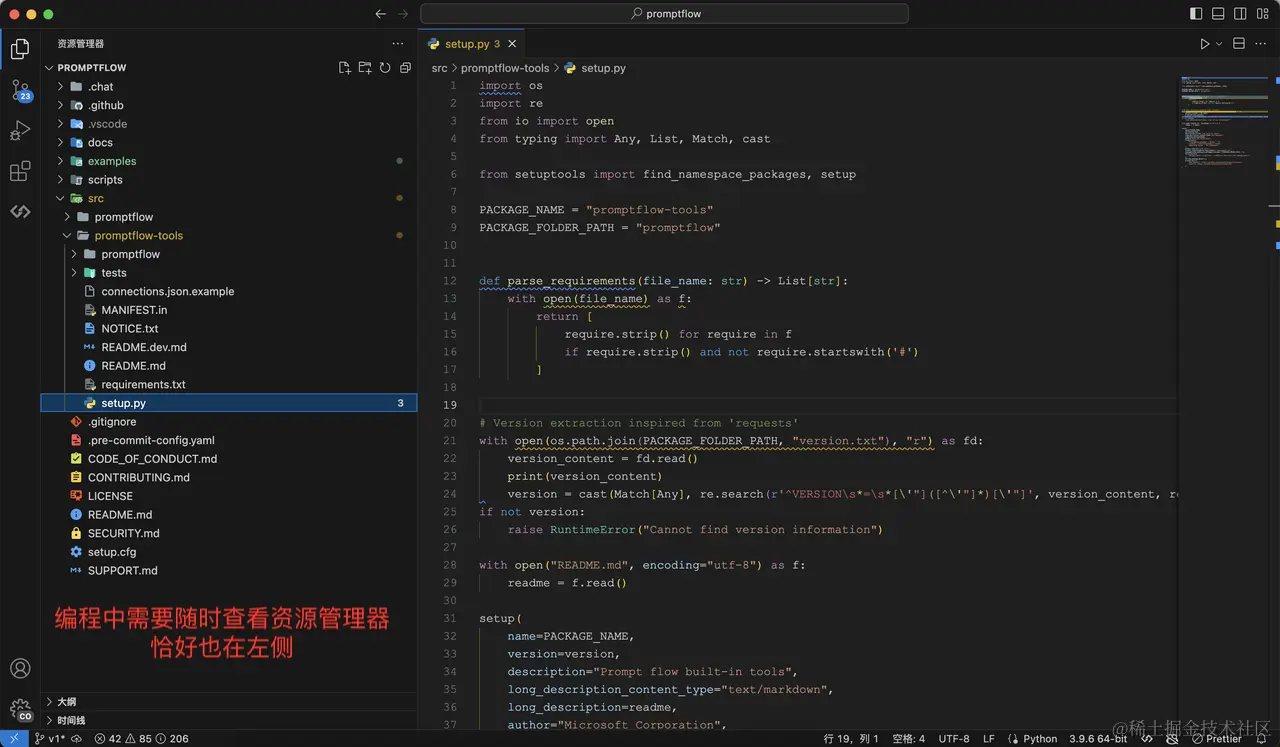Open the Extensions view
Image resolution: width=1280 pixels, height=747 pixels.
[x=20, y=172]
